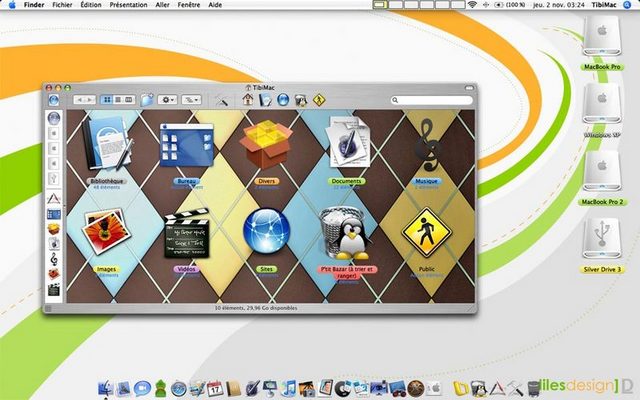Click the Finder toolbar penguin trash icon

pos(301,100)
